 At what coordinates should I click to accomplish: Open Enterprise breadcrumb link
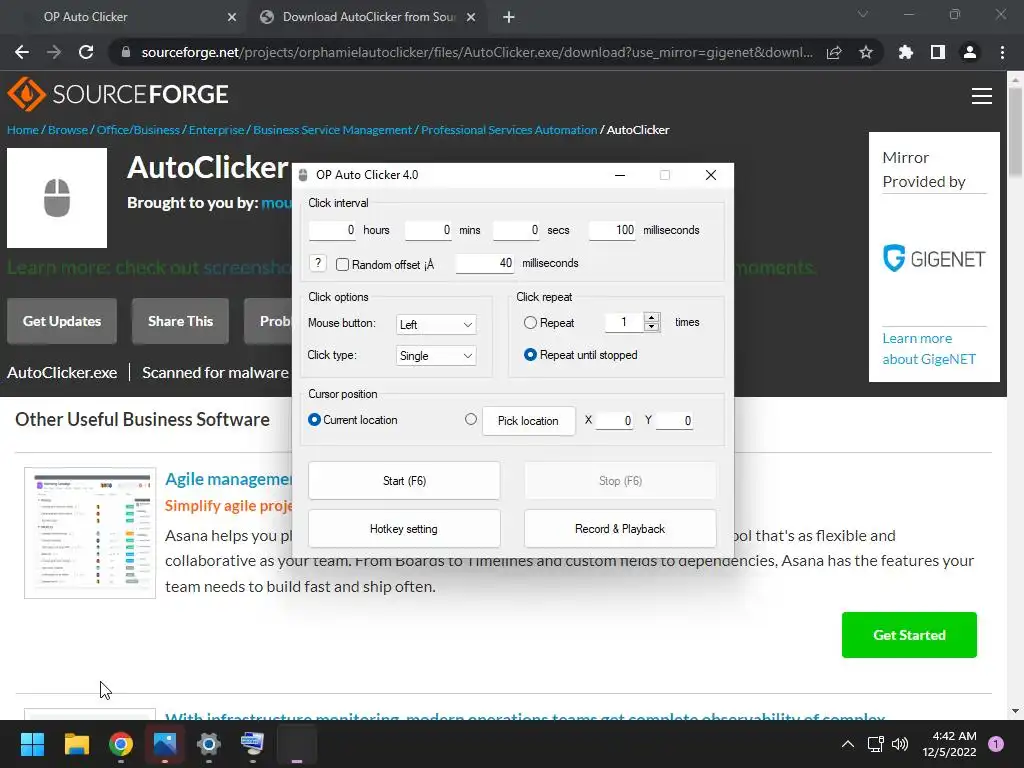tap(216, 130)
